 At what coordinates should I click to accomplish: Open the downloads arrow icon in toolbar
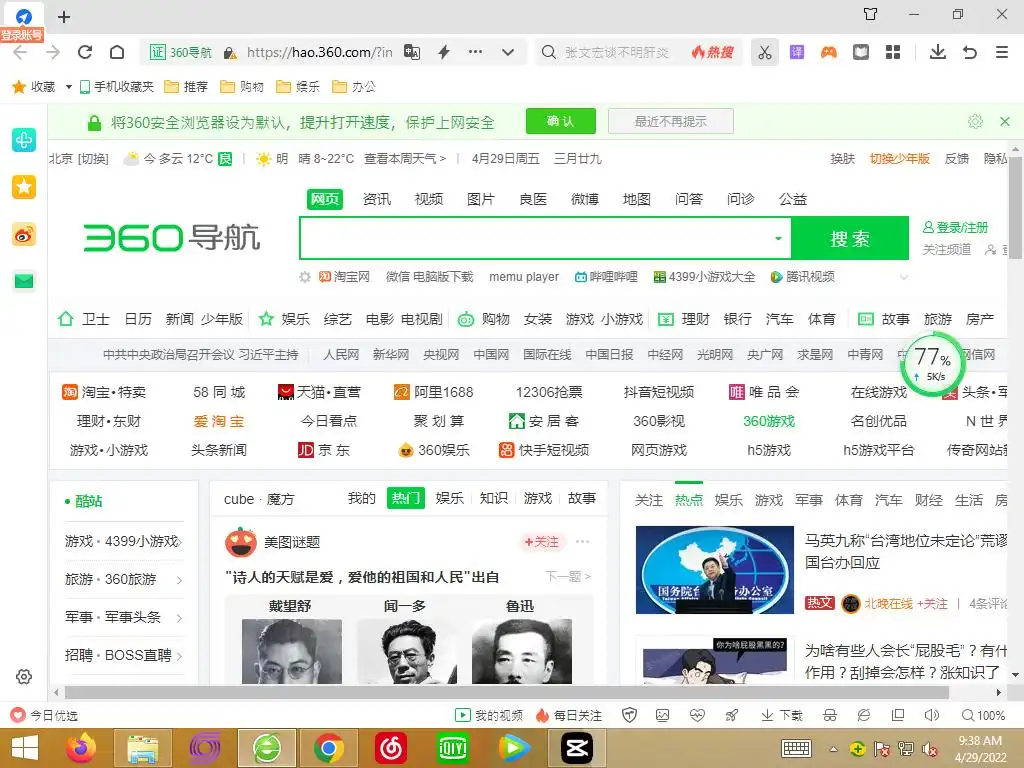tap(938, 52)
